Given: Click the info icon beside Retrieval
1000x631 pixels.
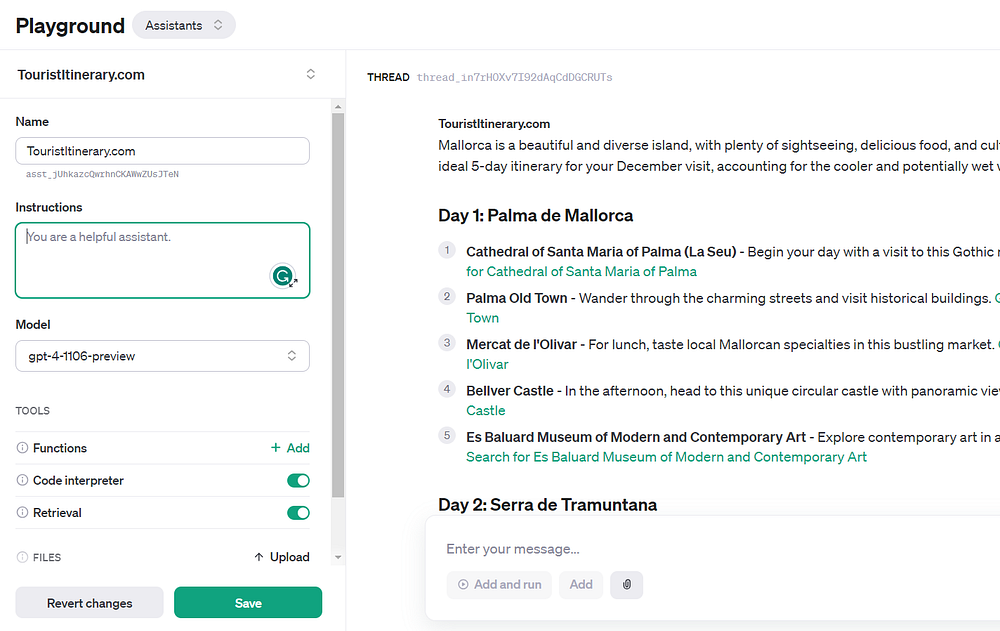Looking at the screenshot, I should (23, 513).
